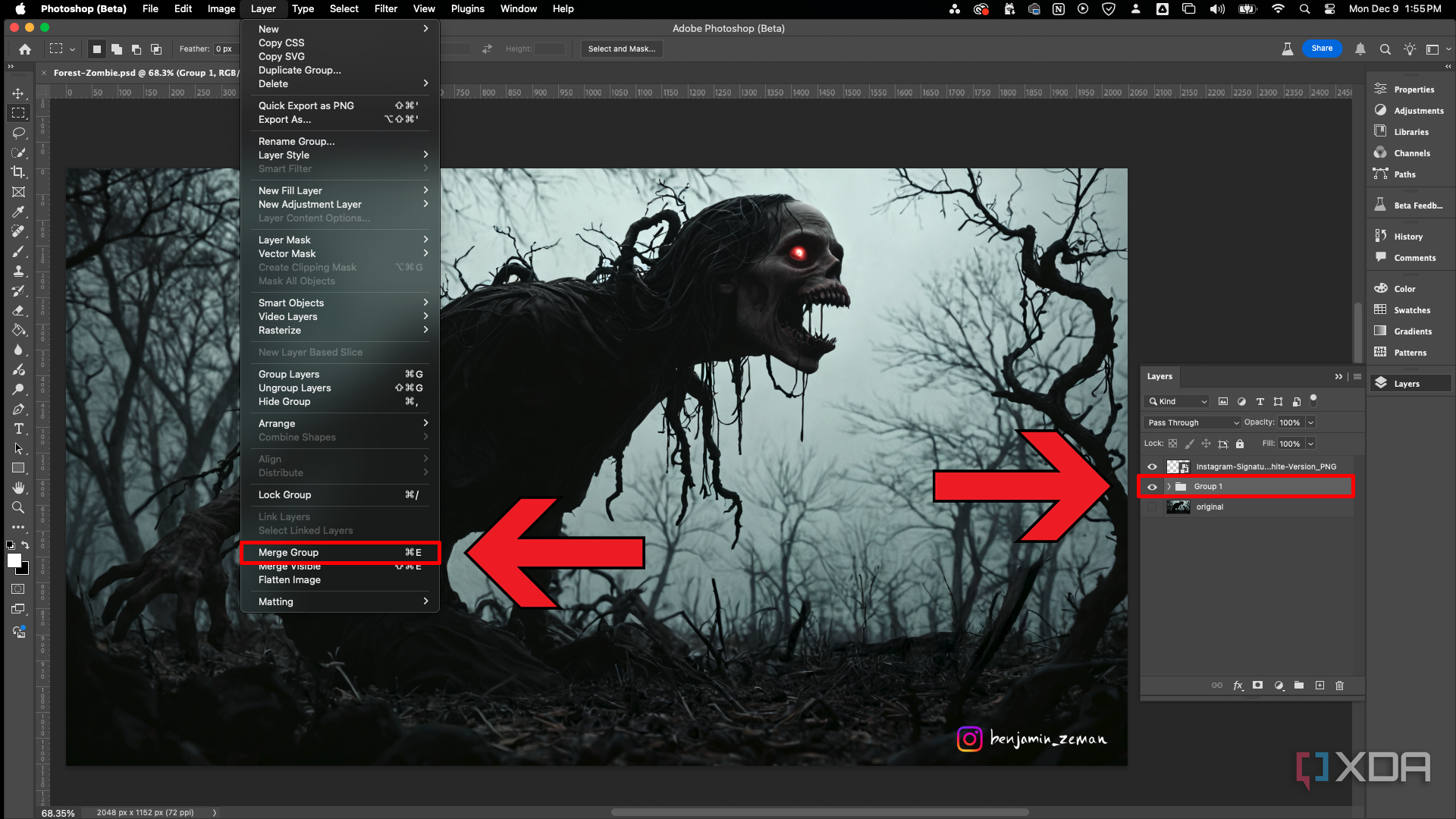This screenshot has width=1456, height=819.
Task: Open the Fill dropdown arrow
Action: click(x=1310, y=444)
